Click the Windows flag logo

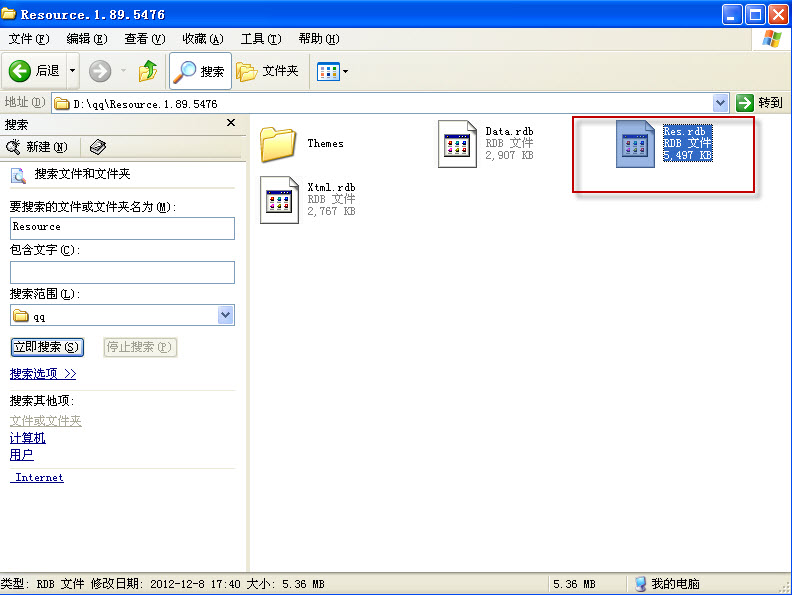pyautogui.click(x=772, y=39)
